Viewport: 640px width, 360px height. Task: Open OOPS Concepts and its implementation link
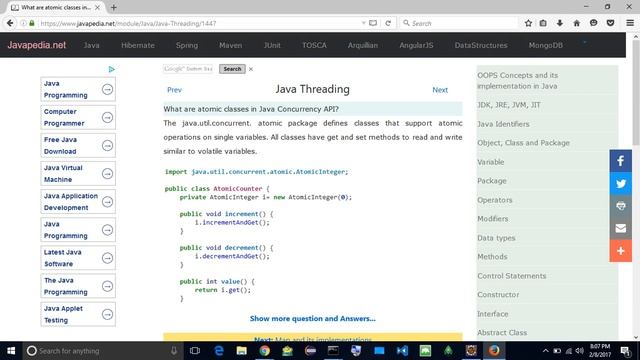coord(518,81)
